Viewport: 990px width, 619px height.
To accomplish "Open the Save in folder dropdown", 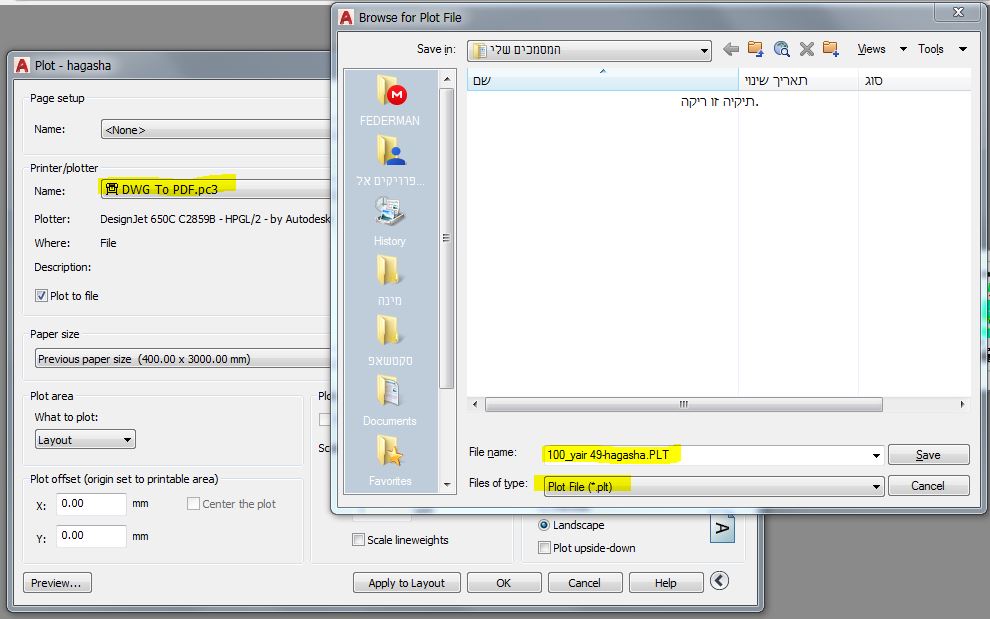I will pos(589,51).
